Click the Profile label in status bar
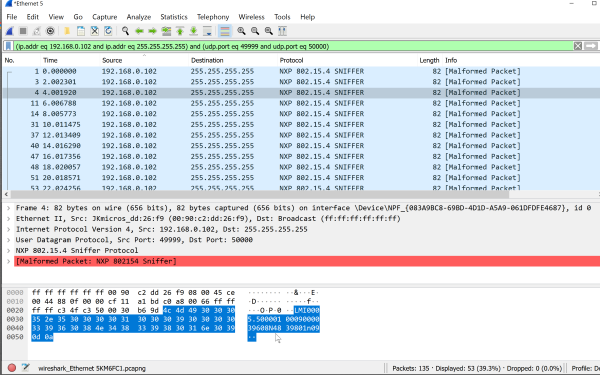 pyautogui.click(x=585, y=368)
